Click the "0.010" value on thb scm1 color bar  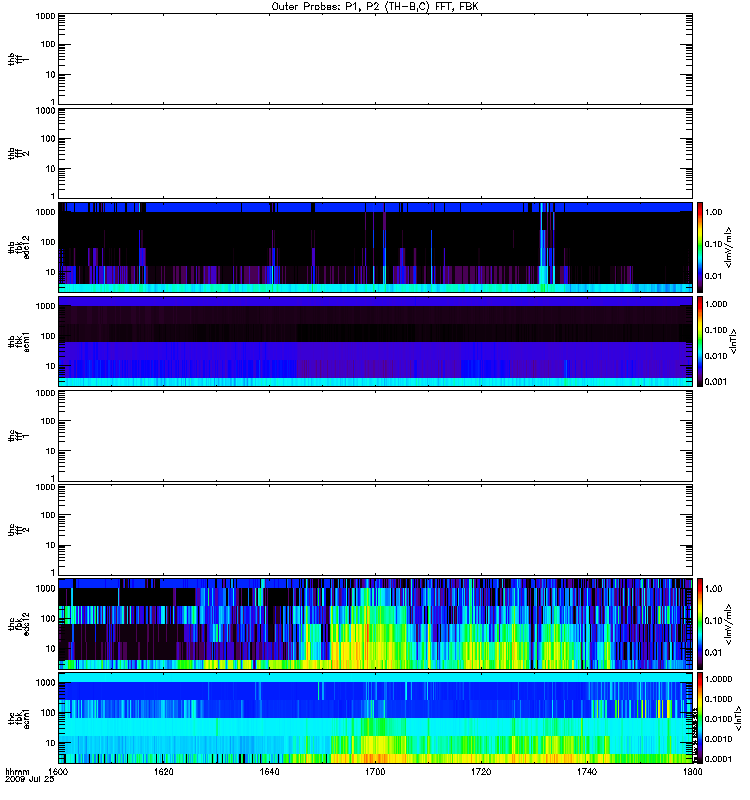pyautogui.click(x=715, y=356)
